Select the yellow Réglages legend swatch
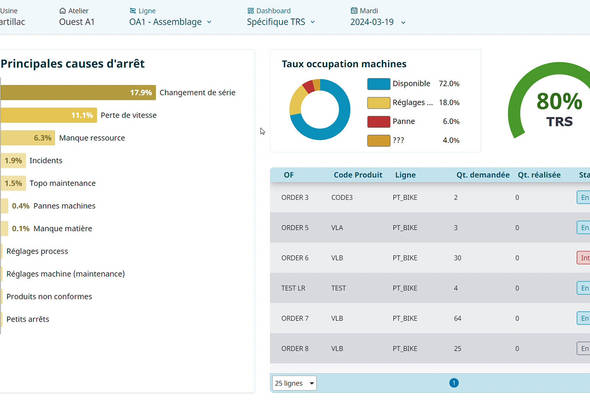The image size is (590, 408). pos(379,103)
